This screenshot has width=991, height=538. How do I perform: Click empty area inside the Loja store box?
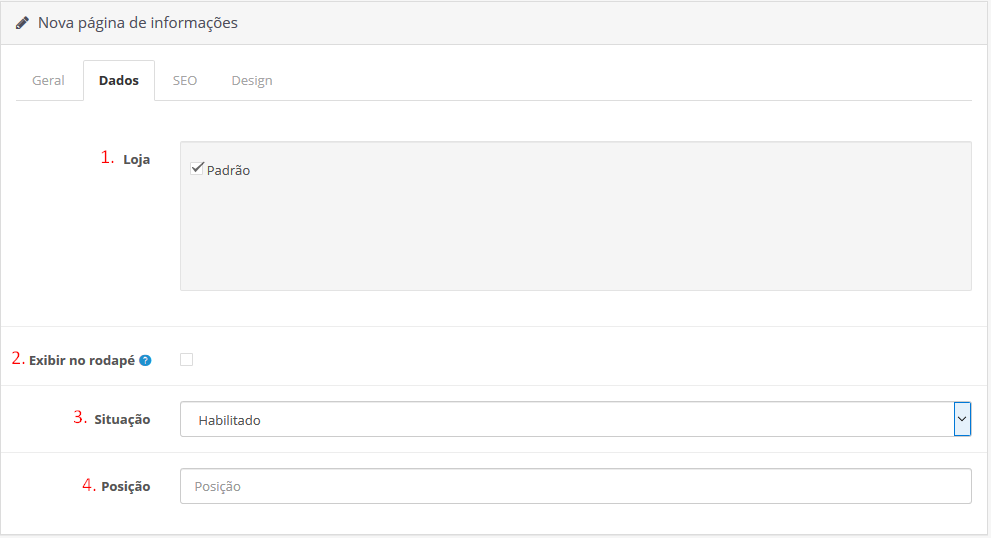[575, 240]
